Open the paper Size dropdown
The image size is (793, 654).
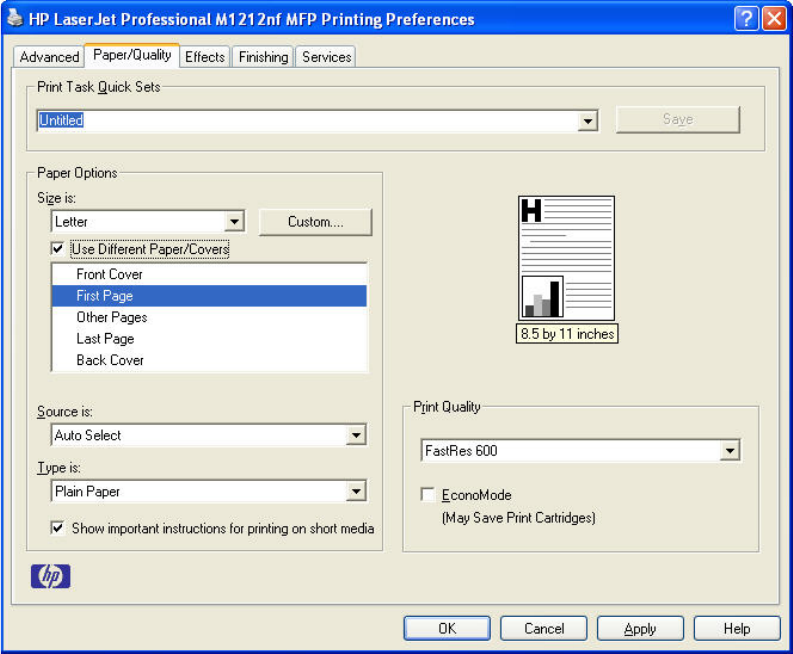pyautogui.click(x=235, y=222)
